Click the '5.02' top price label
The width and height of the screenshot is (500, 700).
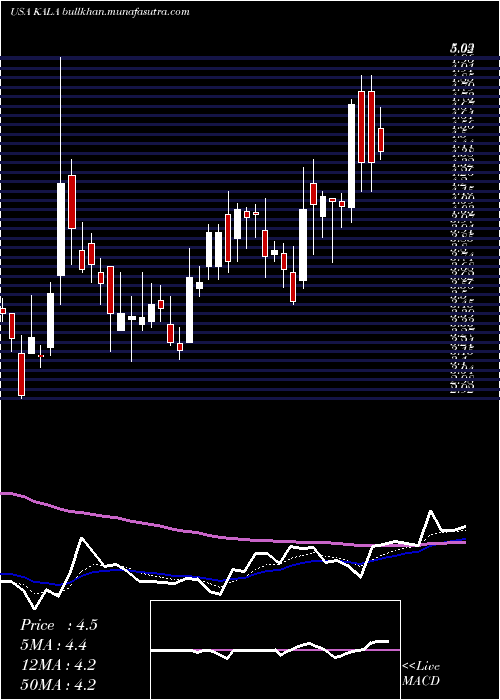click(462, 48)
